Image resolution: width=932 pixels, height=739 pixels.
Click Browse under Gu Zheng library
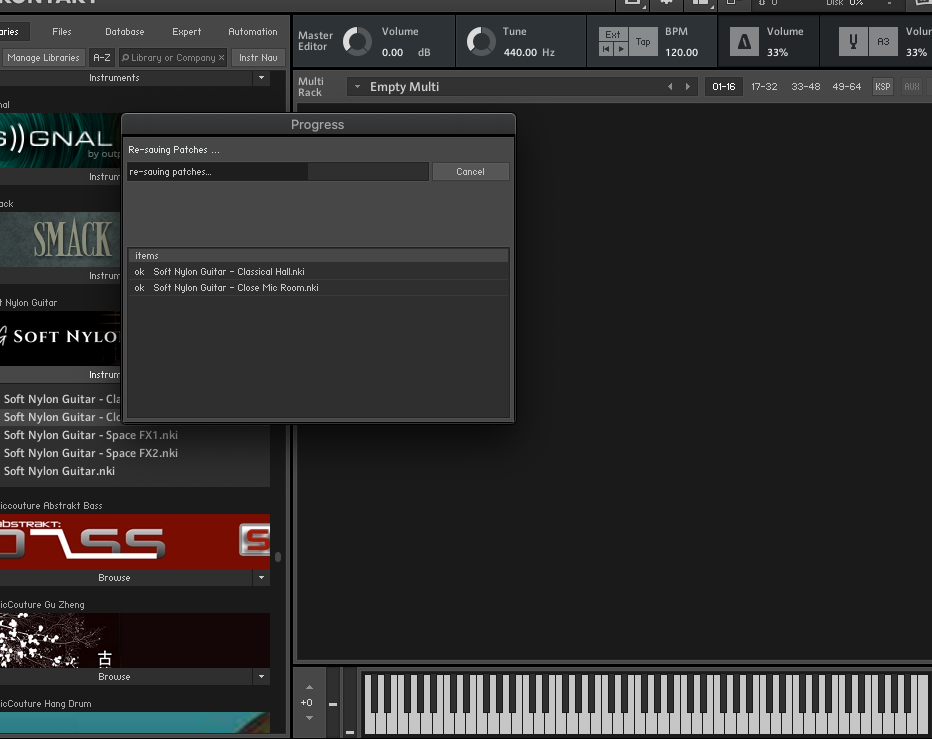(x=114, y=677)
